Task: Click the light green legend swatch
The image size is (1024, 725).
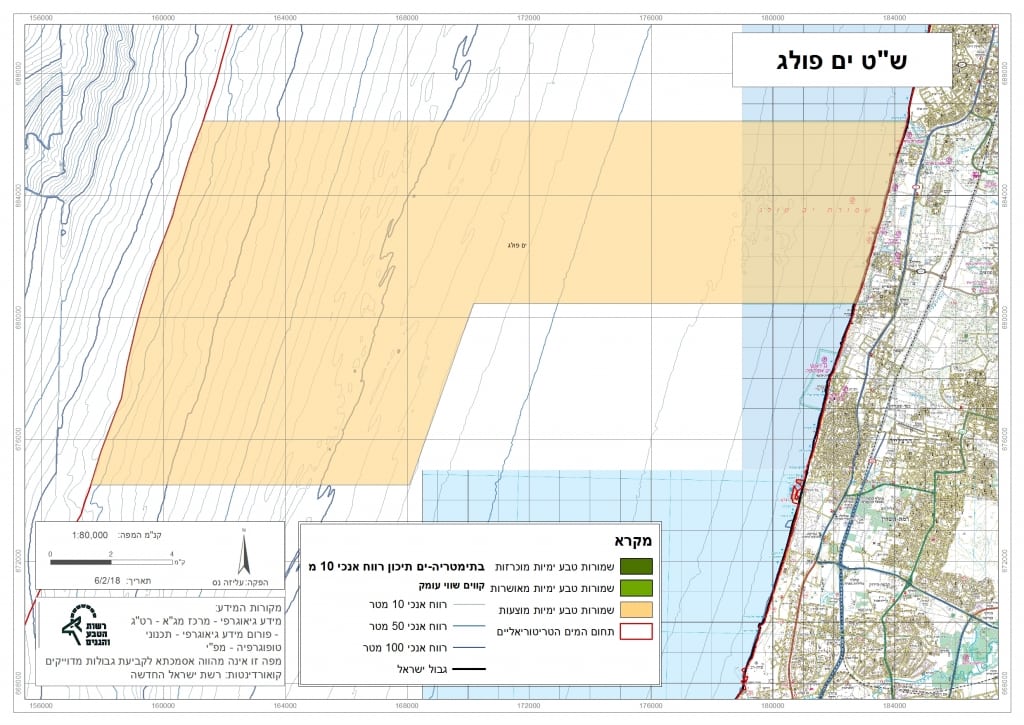Action: [x=636, y=587]
